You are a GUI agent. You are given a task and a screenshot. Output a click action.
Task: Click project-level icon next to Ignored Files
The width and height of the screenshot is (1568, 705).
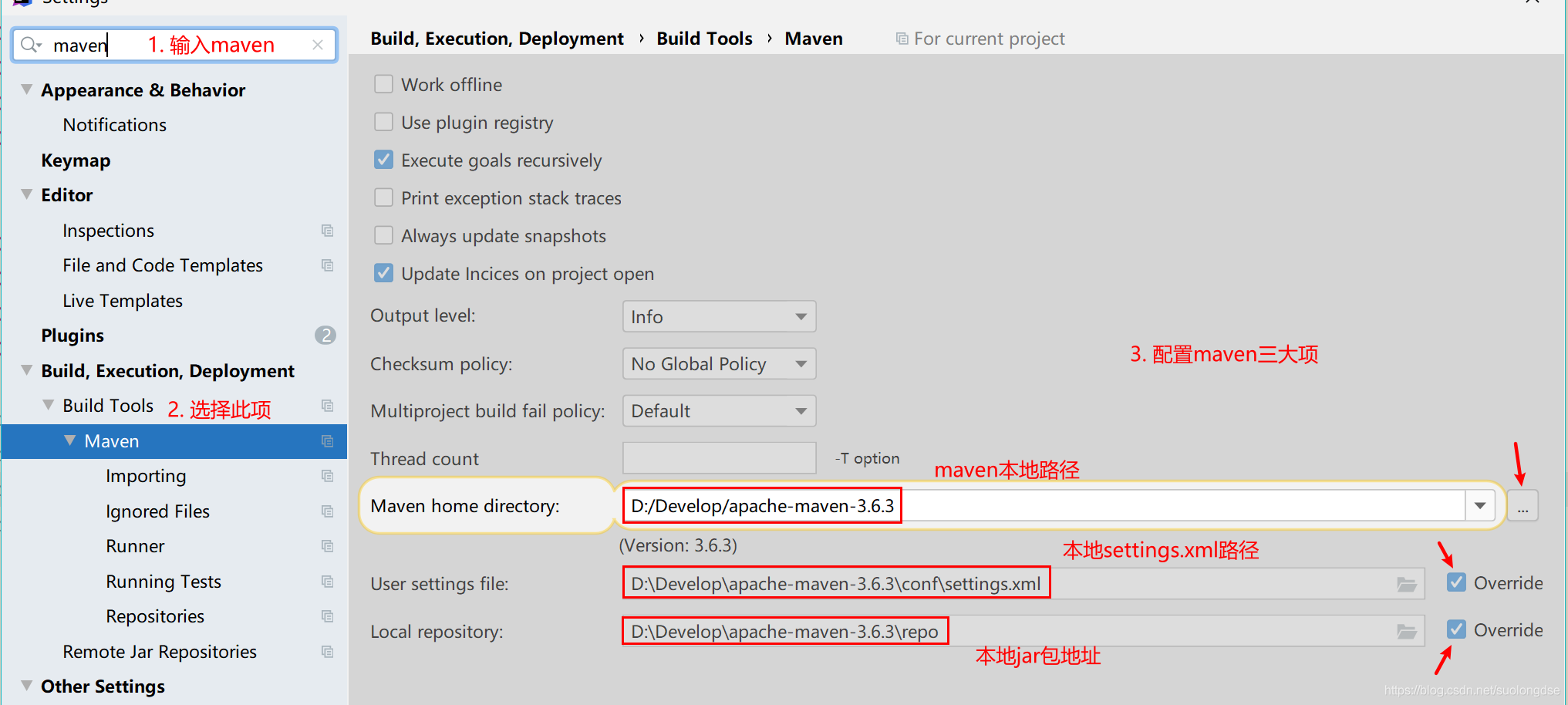[x=327, y=511]
